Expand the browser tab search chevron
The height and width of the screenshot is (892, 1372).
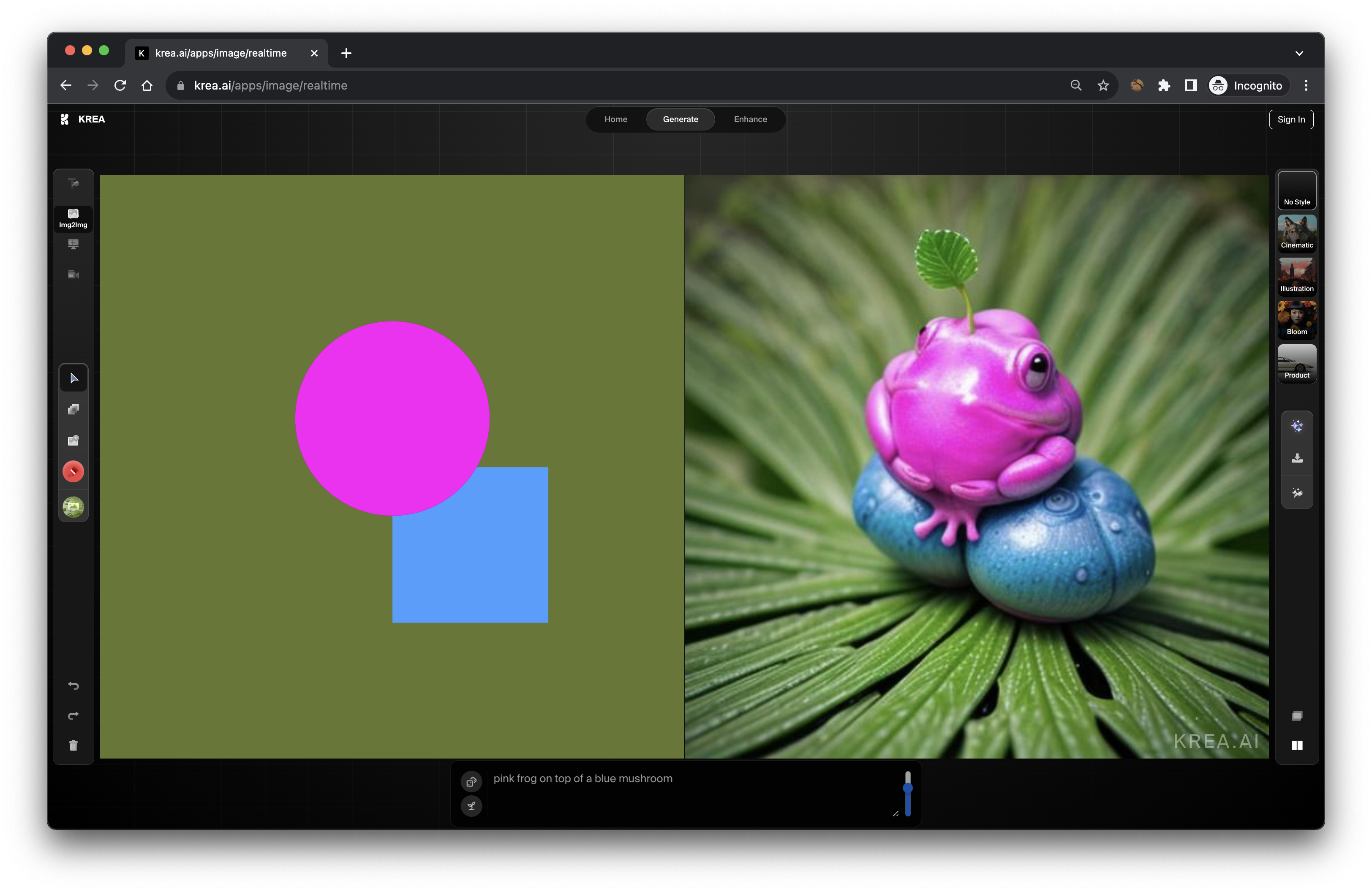point(1299,53)
